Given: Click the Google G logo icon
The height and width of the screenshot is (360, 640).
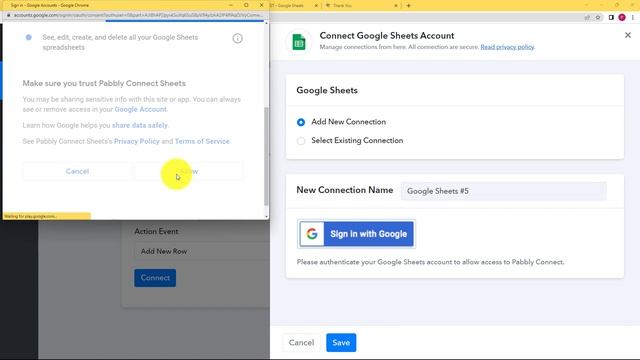Looking at the screenshot, I should coord(312,234).
